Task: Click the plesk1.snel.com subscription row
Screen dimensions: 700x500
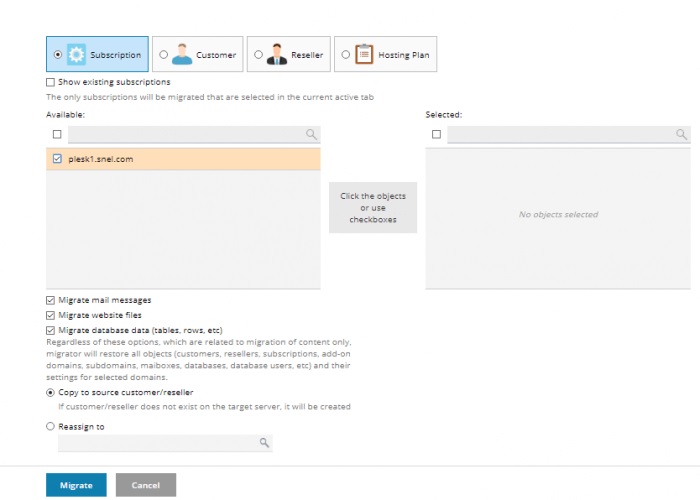Action: coord(183,159)
